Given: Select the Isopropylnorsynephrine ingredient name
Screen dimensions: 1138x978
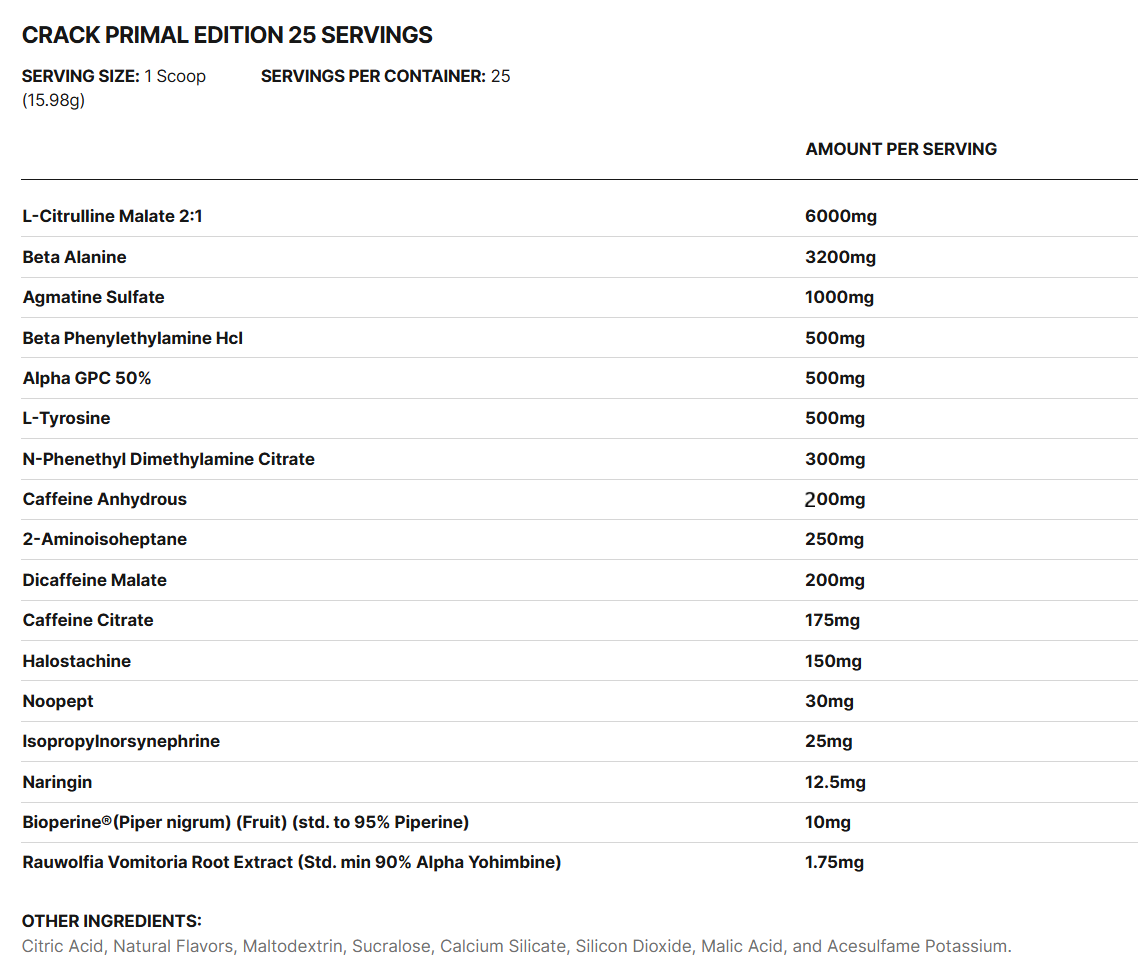Looking at the screenshot, I should pos(122,741).
